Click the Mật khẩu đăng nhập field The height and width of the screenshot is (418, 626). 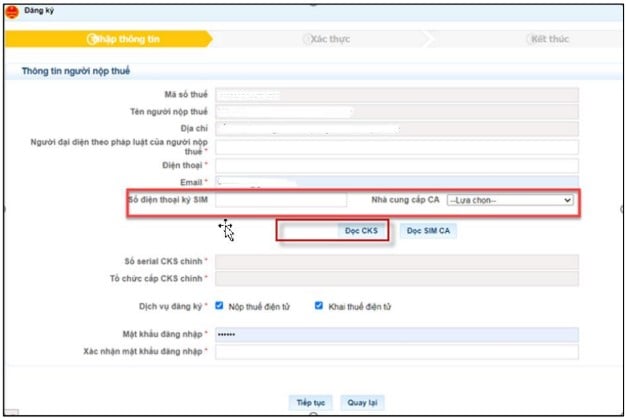[397, 333]
